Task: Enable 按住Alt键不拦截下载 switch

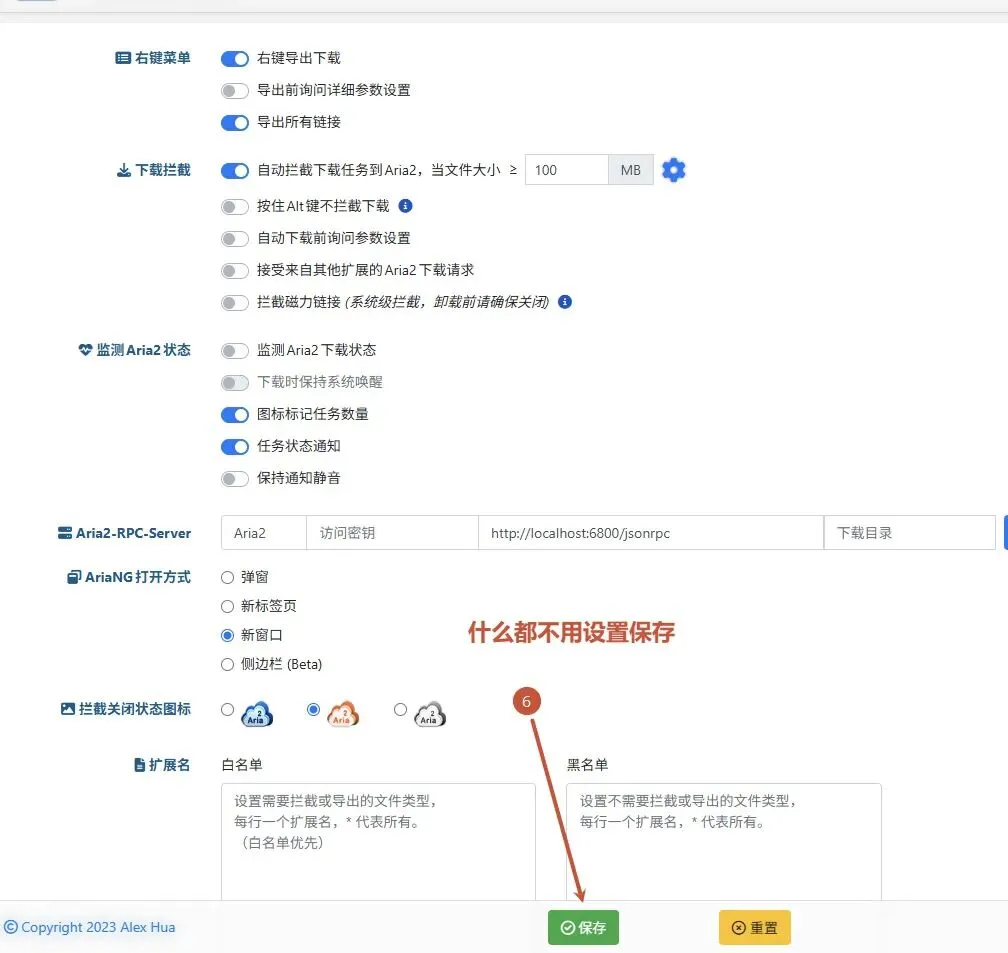Action: click(x=235, y=206)
